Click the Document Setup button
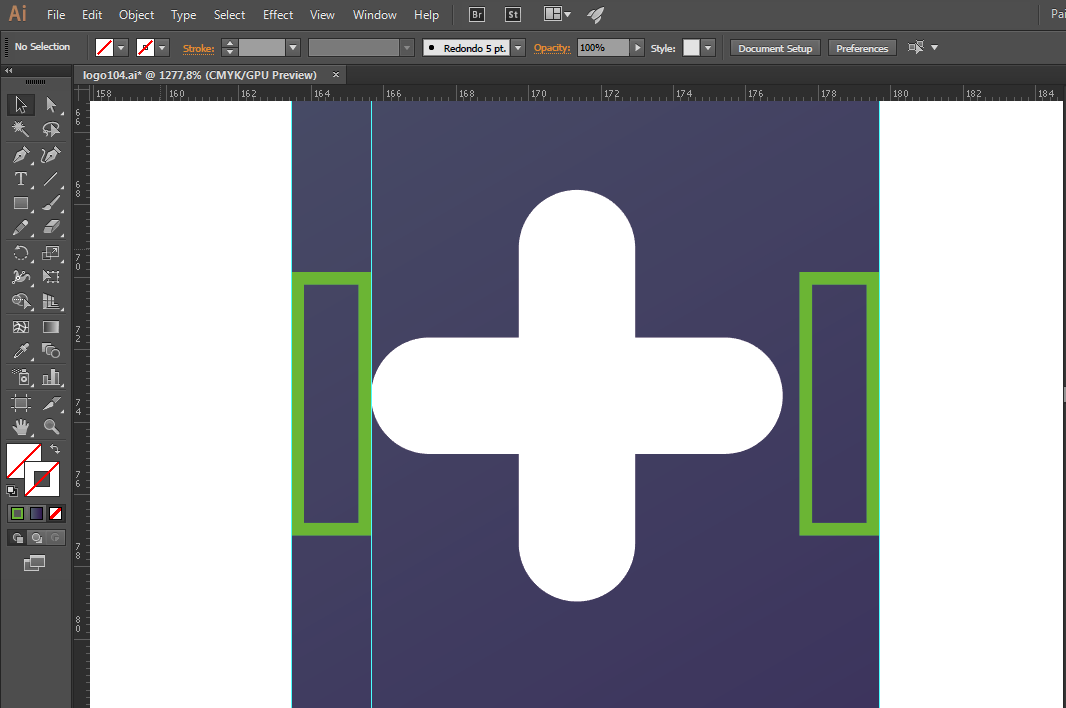The width and height of the screenshot is (1066, 708). pos(775,48)
